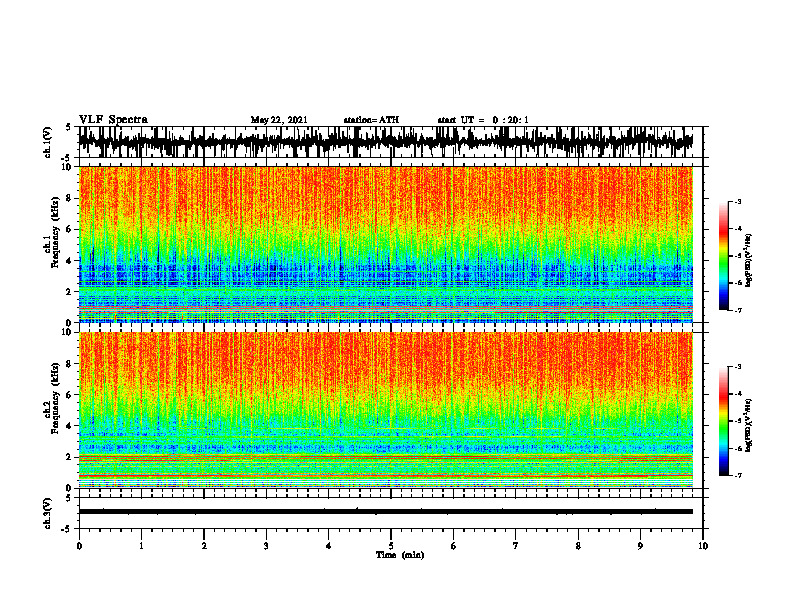
Task: Click the ch.3(V) black waveform band
Action: (386, 512)
